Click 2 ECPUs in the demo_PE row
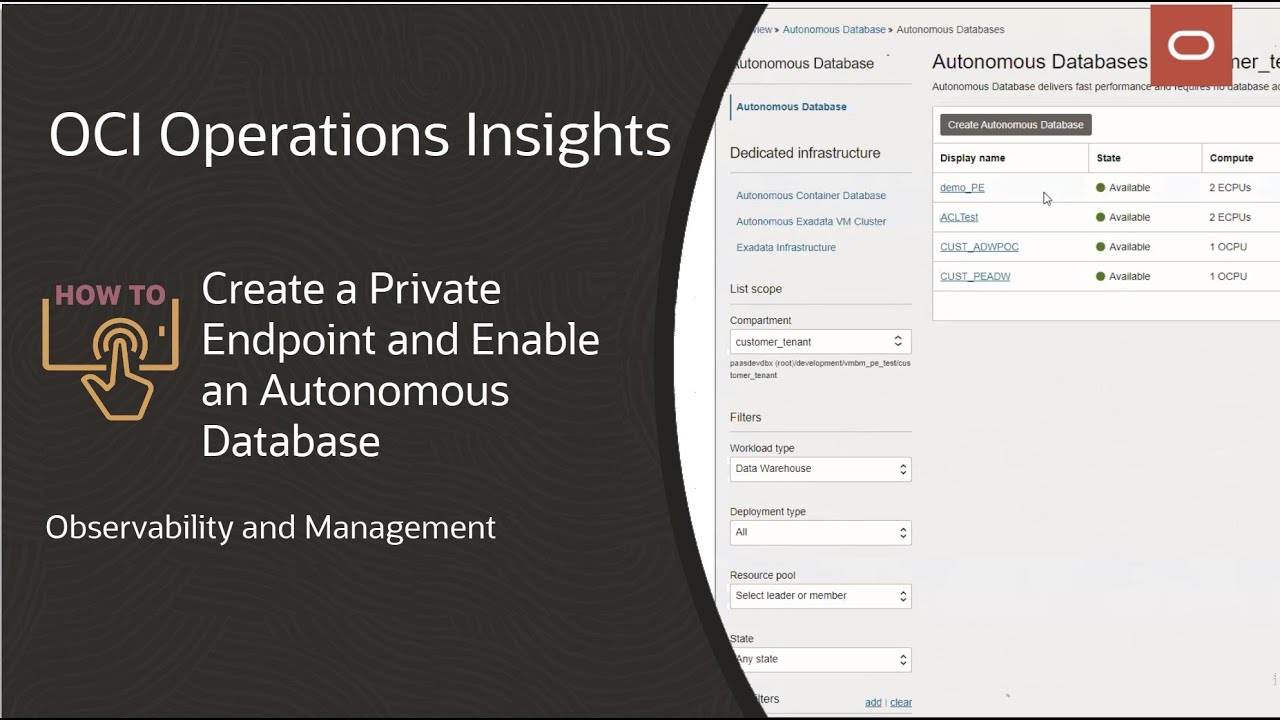The image size is (1280, 720). click(1230, 188)
